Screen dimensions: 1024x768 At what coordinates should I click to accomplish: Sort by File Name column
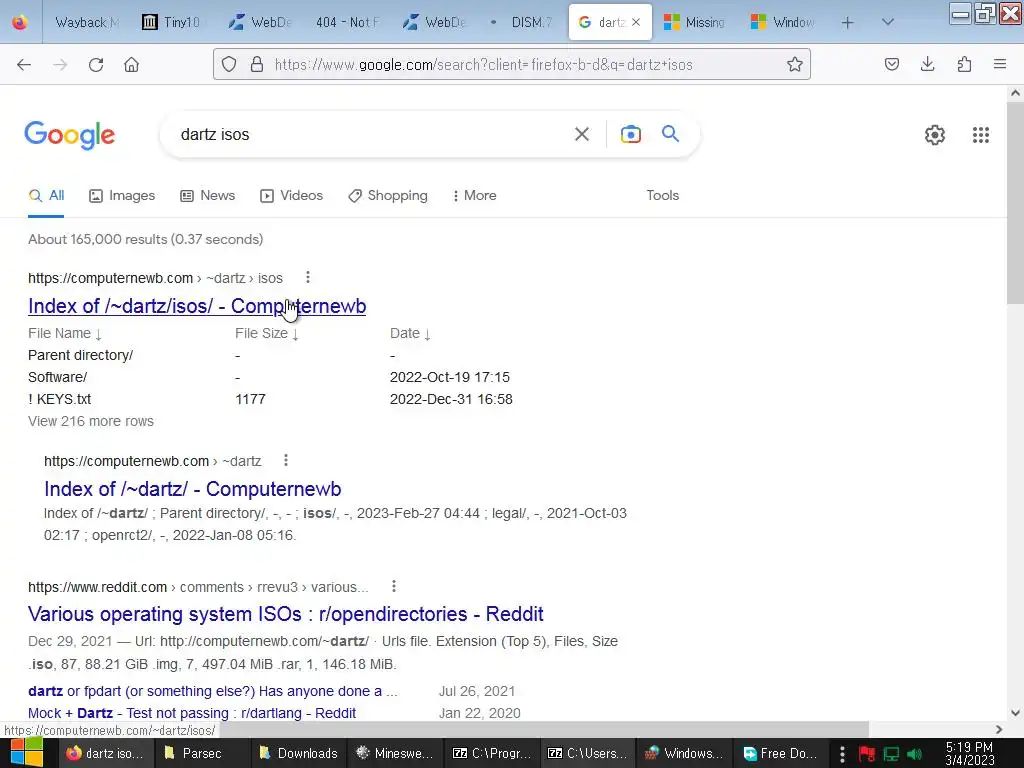tap(65, 333)
